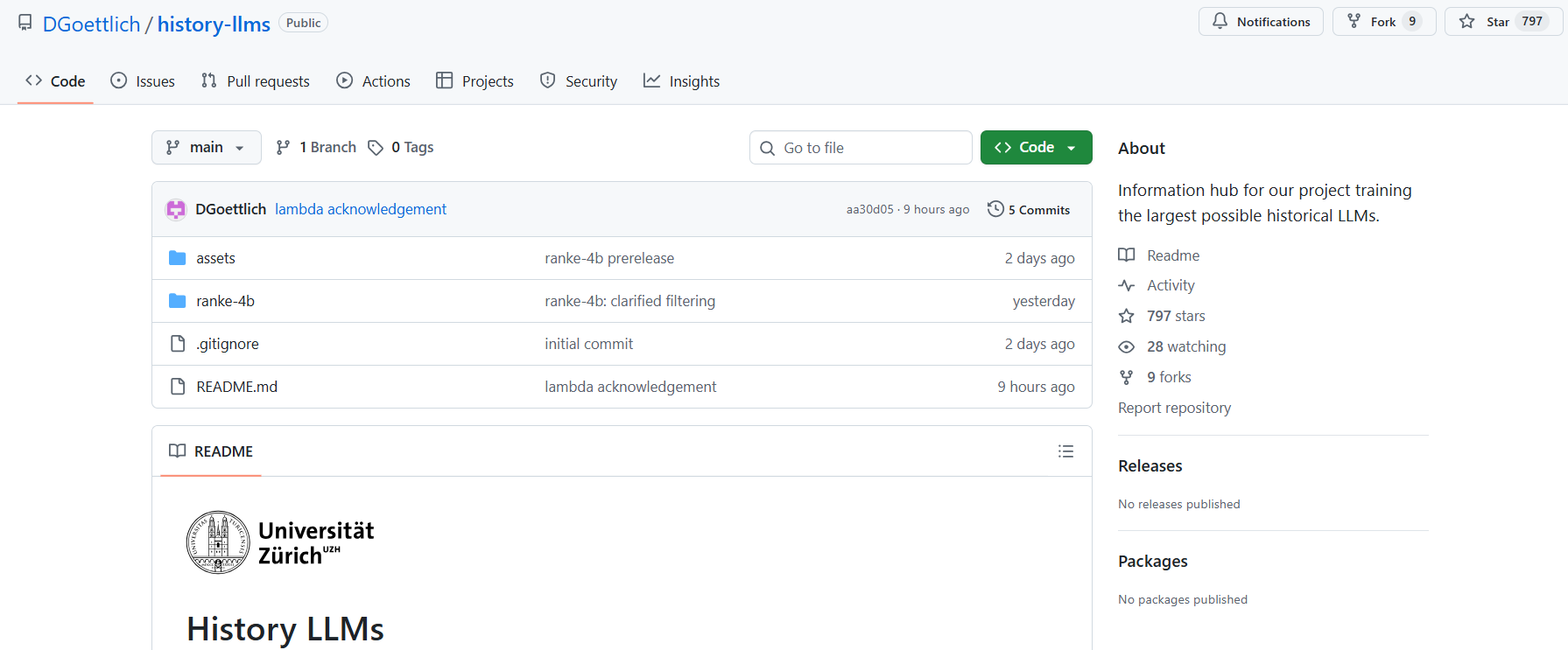Viewport: 1568px width, 650px height.
Task: Open the .gitignore file
Action: (228, 344)
